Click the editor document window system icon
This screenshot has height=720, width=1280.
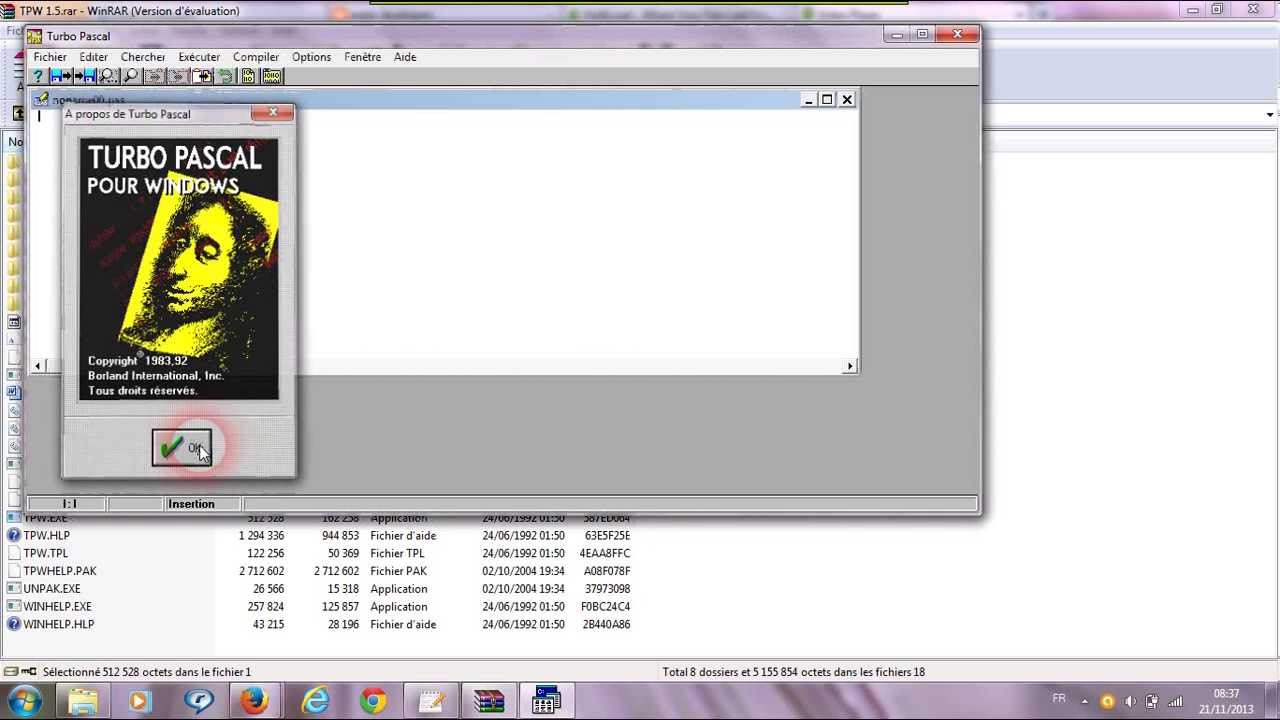(x=42, y=99)
